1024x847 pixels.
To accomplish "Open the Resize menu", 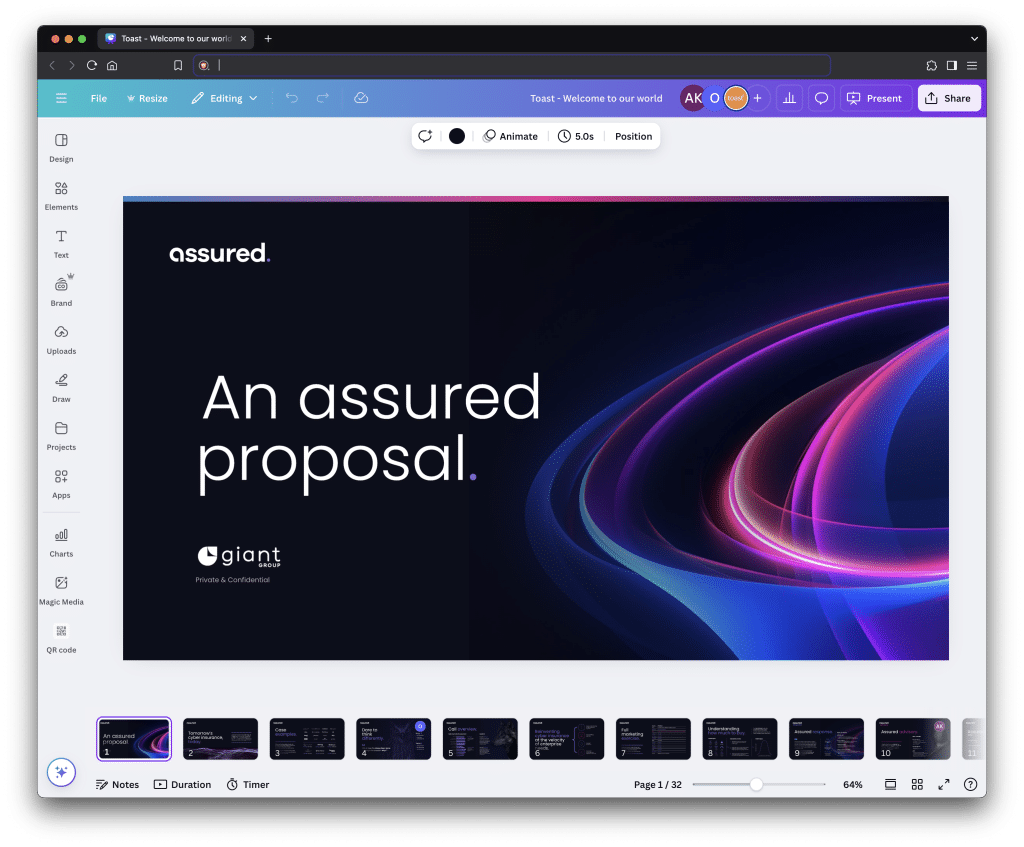I will point(147,98).
